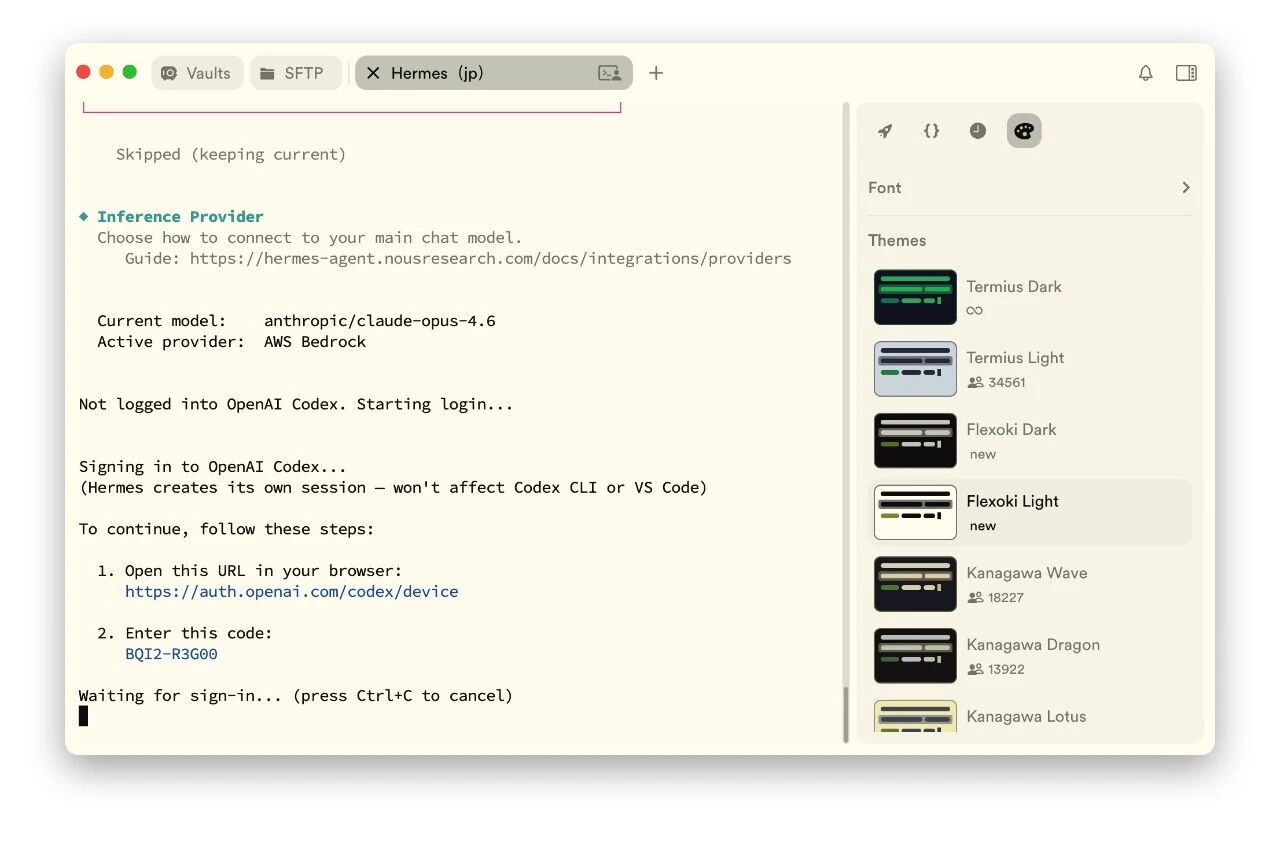Switch to the SFTP tab
The width and height of the screenshot is (1280, 842).
point(296,73)
